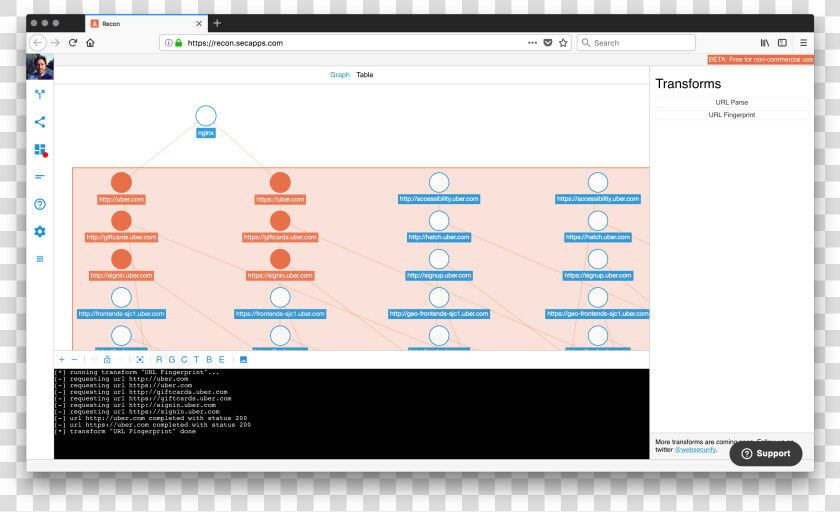Open a new browser tab

coord(217,23)
